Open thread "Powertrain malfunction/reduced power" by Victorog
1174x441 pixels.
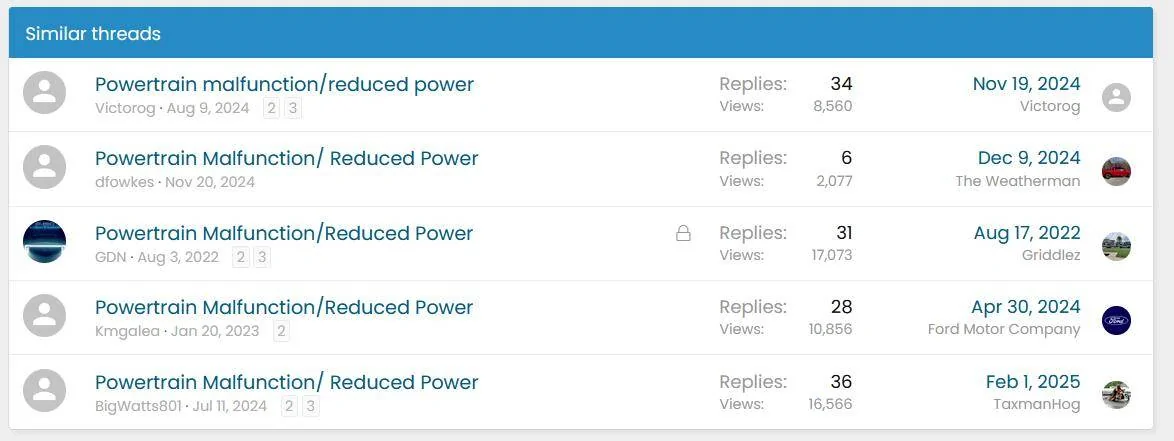coord(284,84)
